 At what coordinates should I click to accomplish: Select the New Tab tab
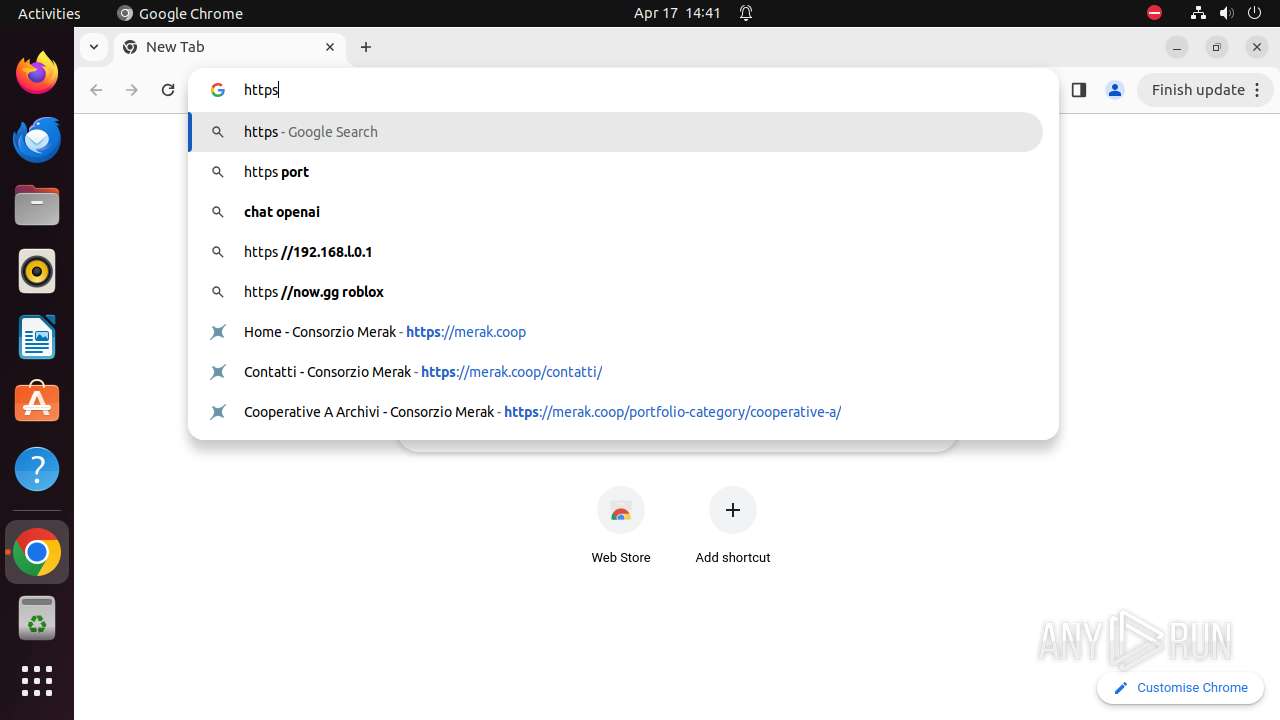tap(228, 47)
